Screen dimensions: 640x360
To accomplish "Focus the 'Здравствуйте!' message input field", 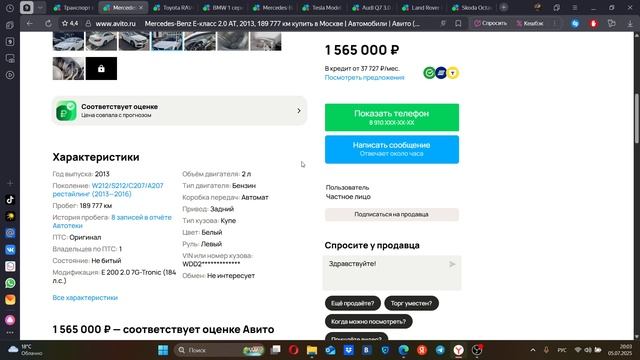I will (x=392, y=273).
